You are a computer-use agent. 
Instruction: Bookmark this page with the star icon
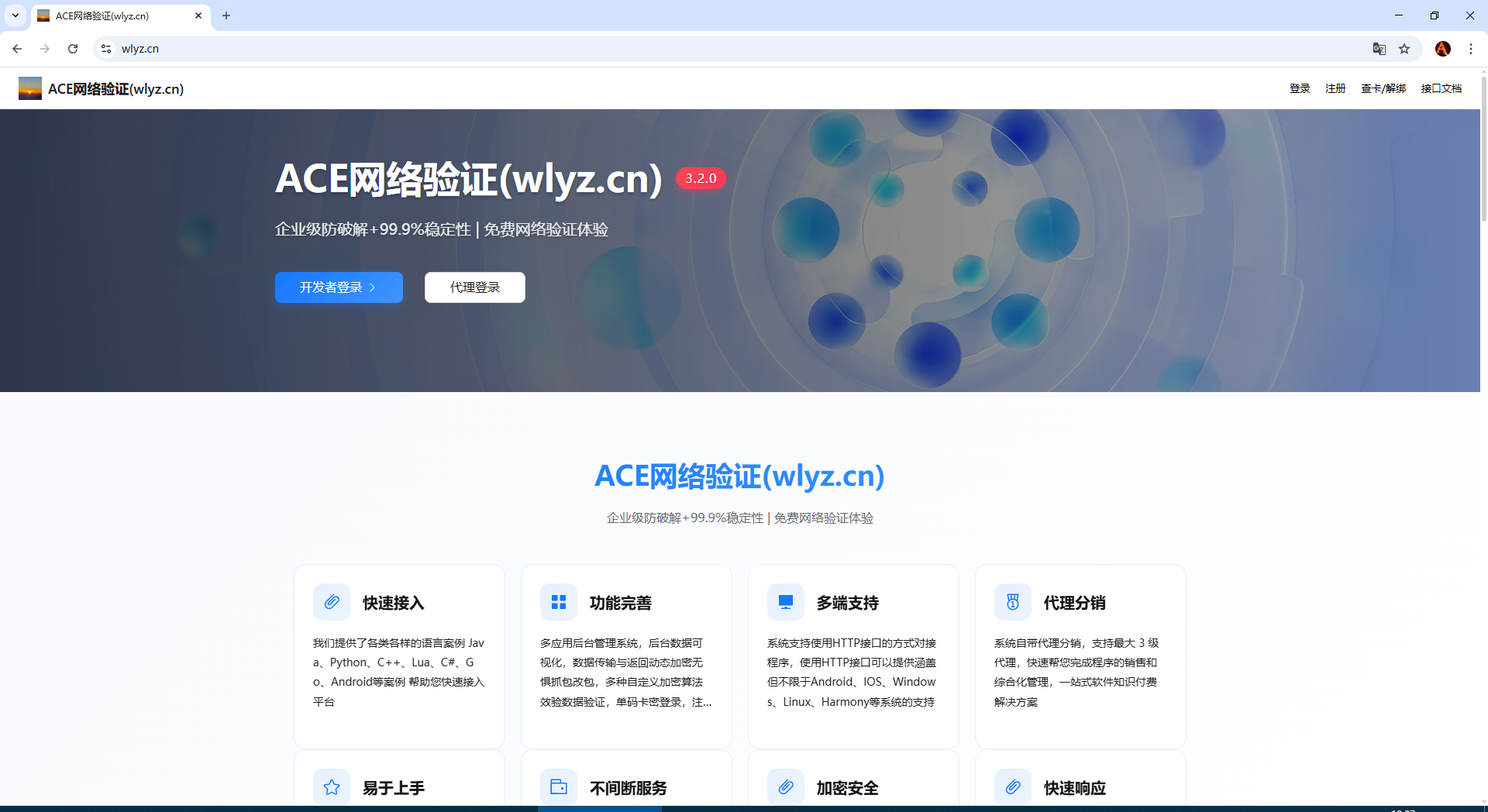[x=1404, y=49]
